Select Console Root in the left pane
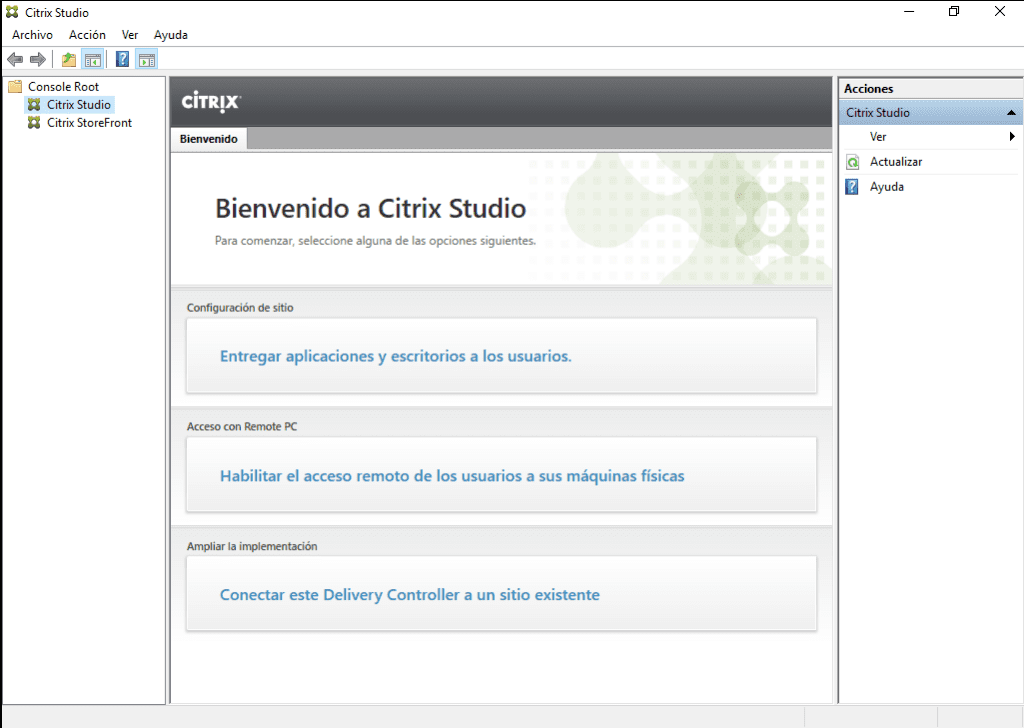1024x728 pixels. click(65, 86)
